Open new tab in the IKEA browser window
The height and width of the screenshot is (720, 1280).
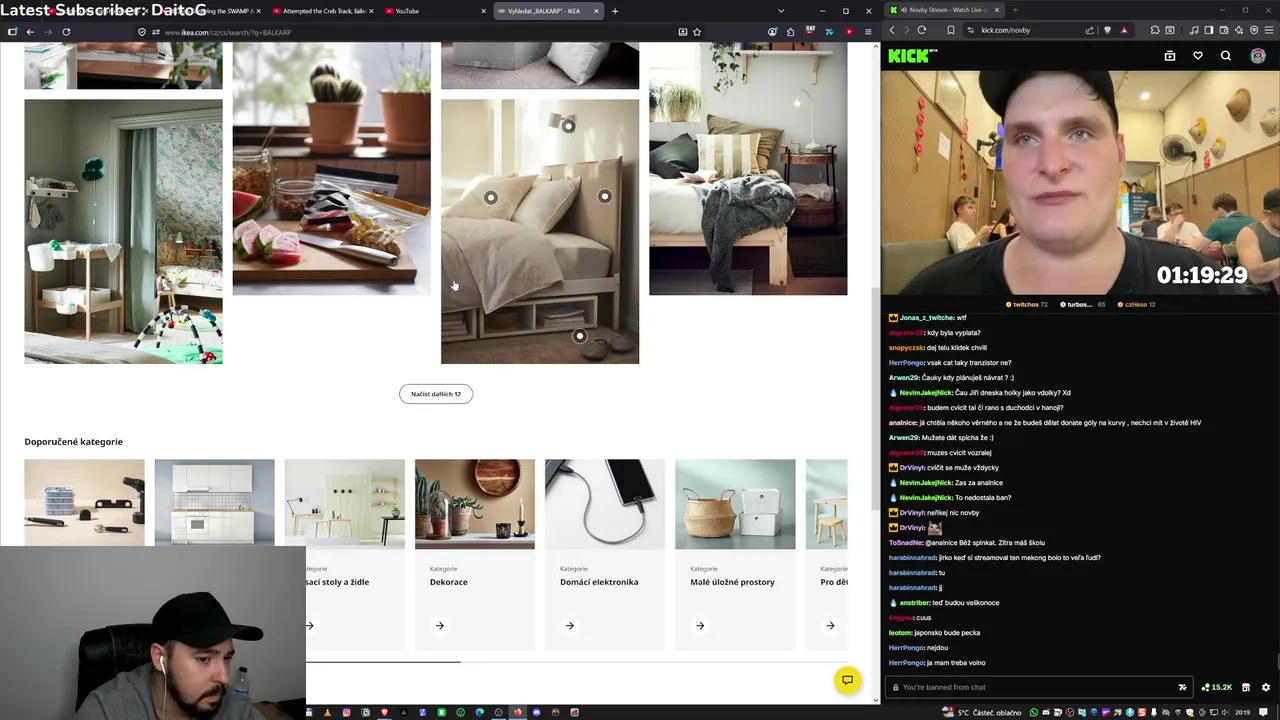(615, 11)
